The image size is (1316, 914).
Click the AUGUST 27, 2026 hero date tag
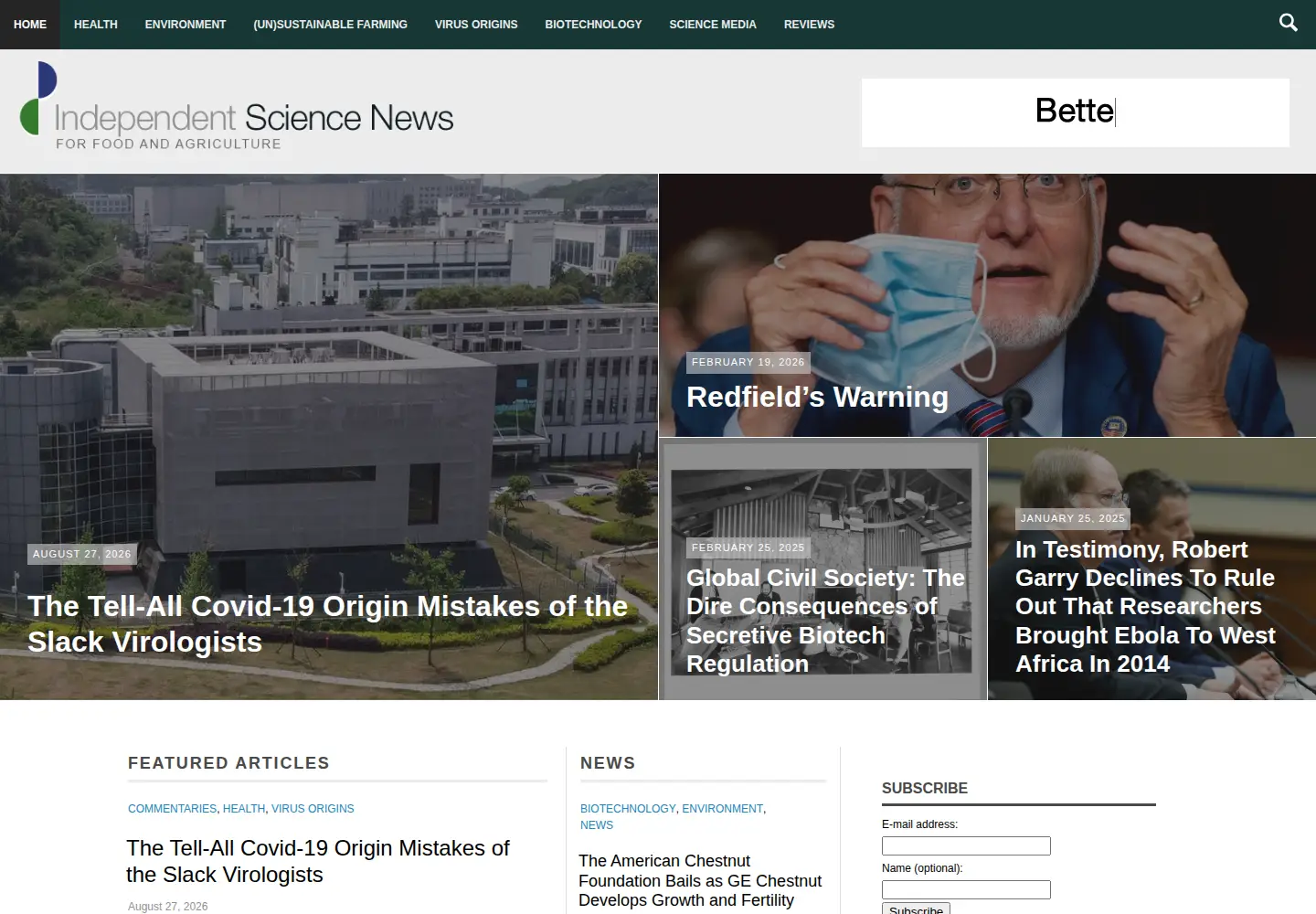(x=82, y=554)
